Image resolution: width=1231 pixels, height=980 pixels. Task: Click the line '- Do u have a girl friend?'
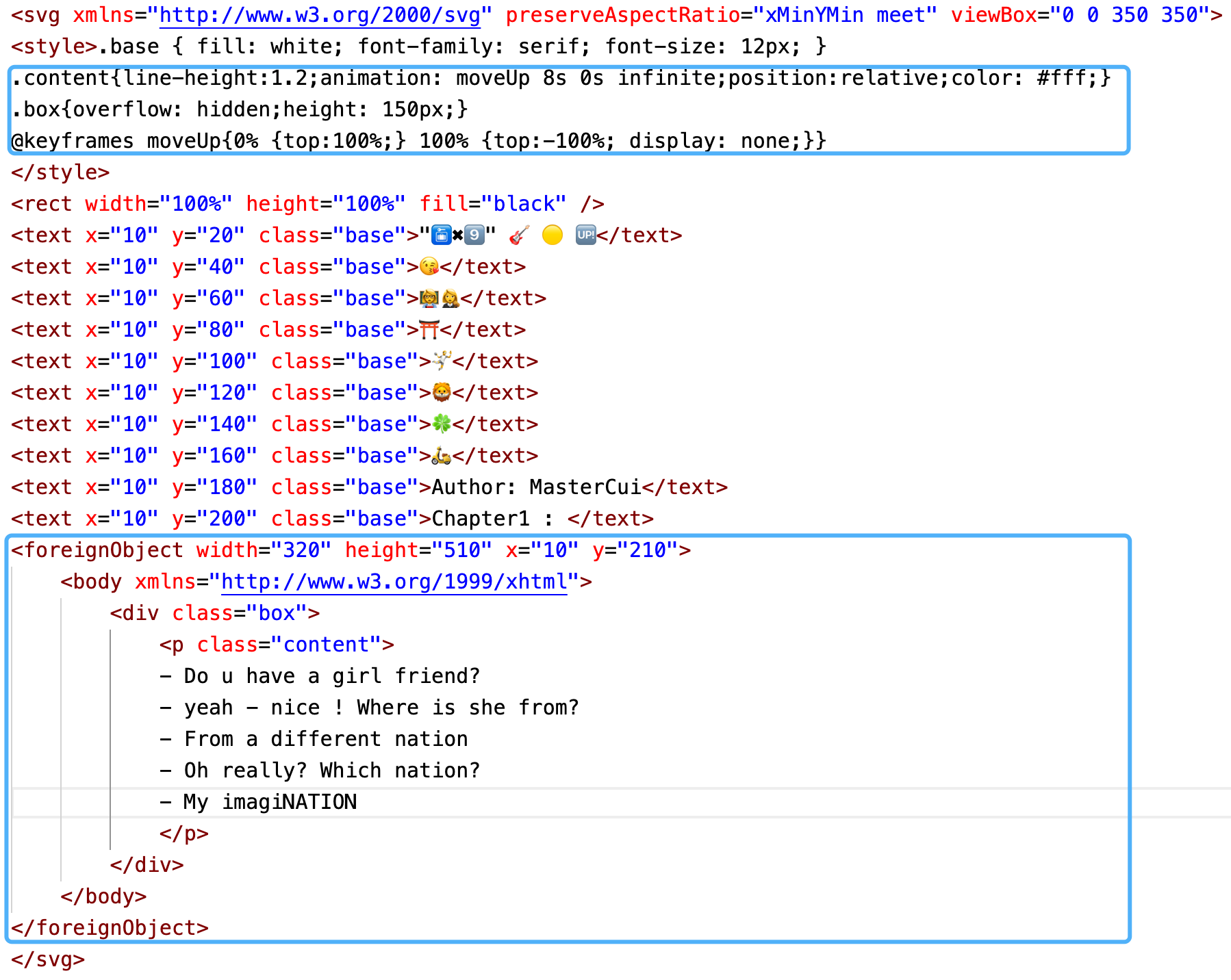[x=320, y=676]
